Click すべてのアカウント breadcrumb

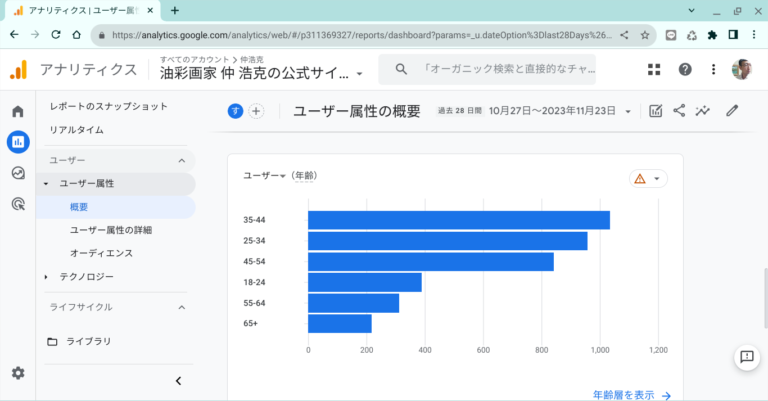[194, 59]
